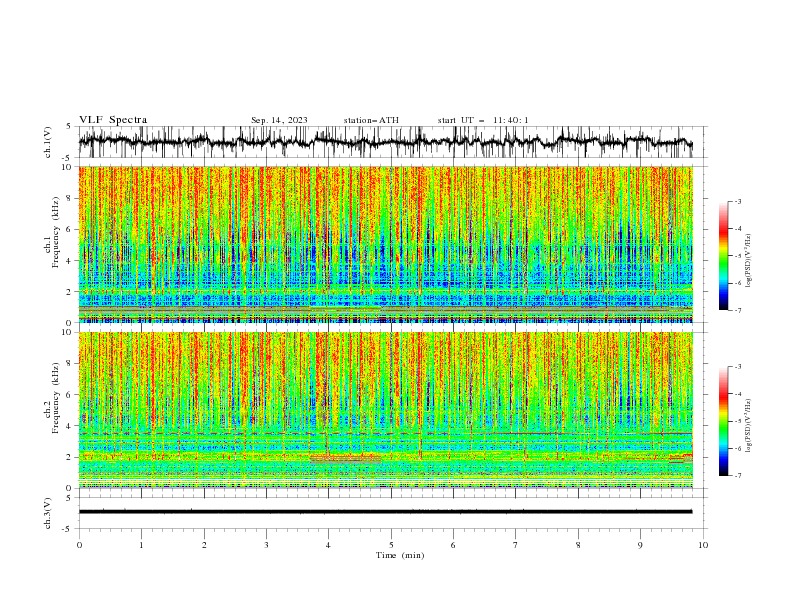The height and width of the screenshot is (612, 792).
Task: Click the "VLF Spectra" plot title
Action: pyautogui.click(x=113, y=120)
